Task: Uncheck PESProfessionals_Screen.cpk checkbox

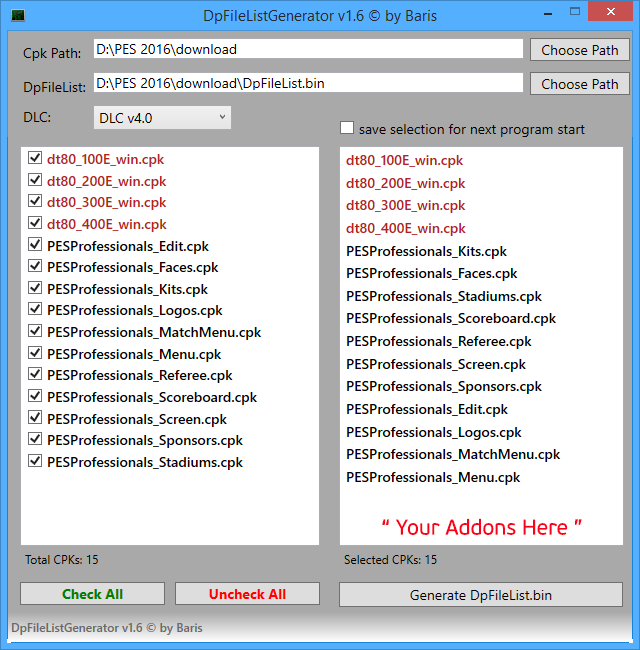Action: coord(35,417)
